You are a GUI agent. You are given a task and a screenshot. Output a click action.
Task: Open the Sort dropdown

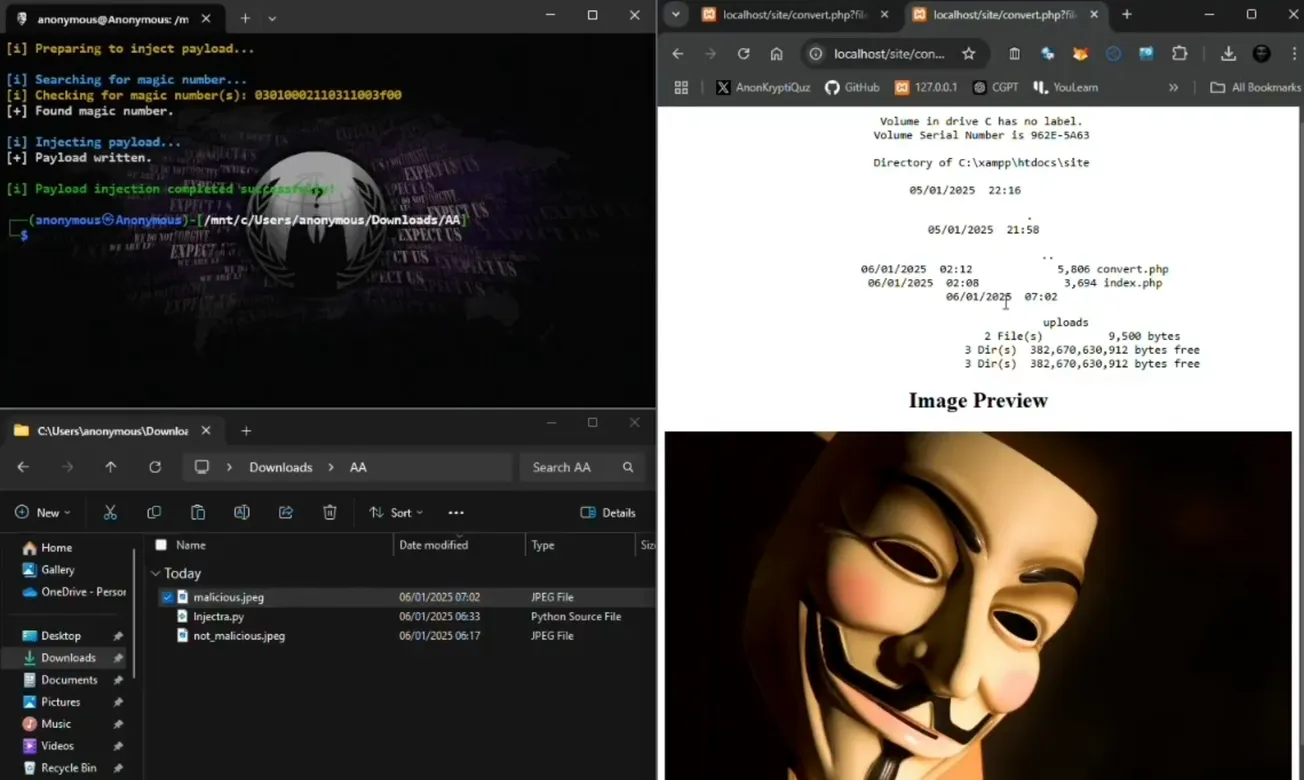point(397,512)
